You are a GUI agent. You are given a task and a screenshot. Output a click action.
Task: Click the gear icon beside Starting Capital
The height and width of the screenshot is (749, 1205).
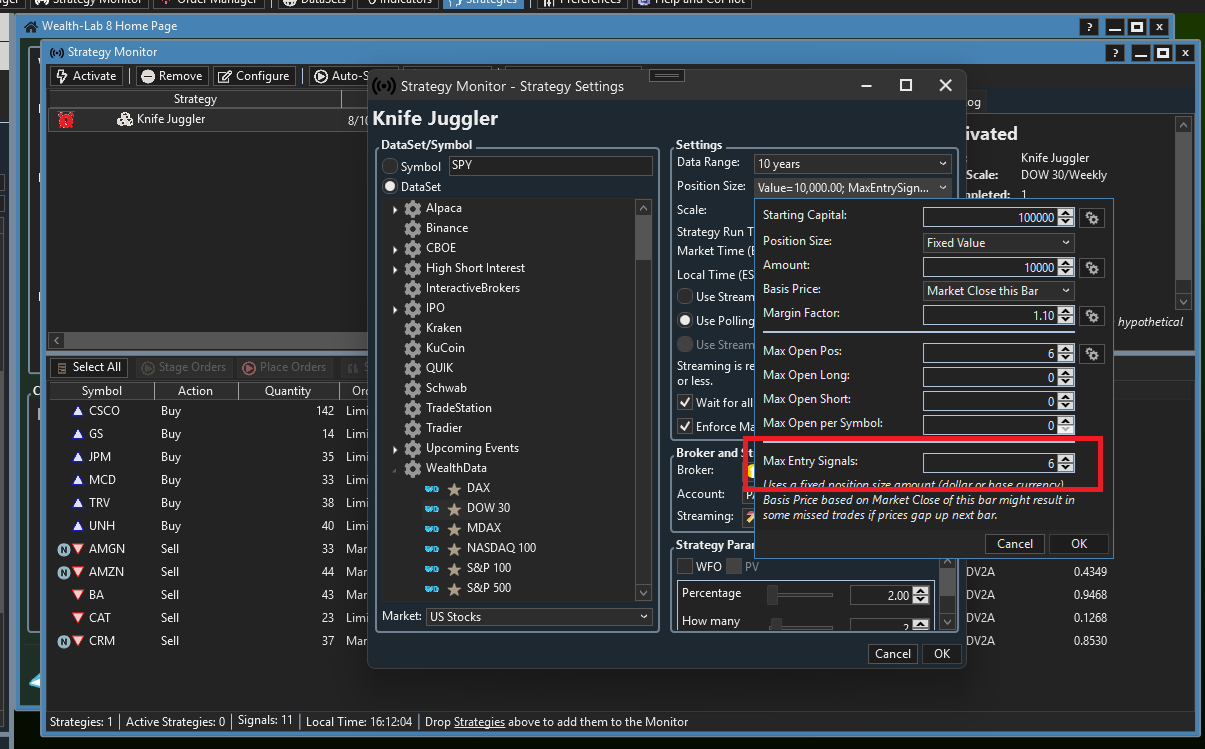1092,218
